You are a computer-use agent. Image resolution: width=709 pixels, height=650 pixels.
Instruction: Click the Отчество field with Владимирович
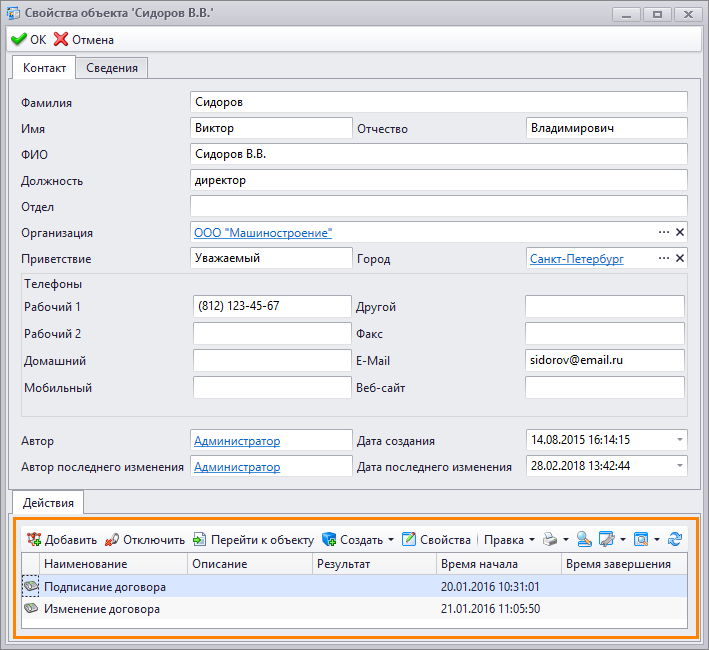tap(606, 128)
